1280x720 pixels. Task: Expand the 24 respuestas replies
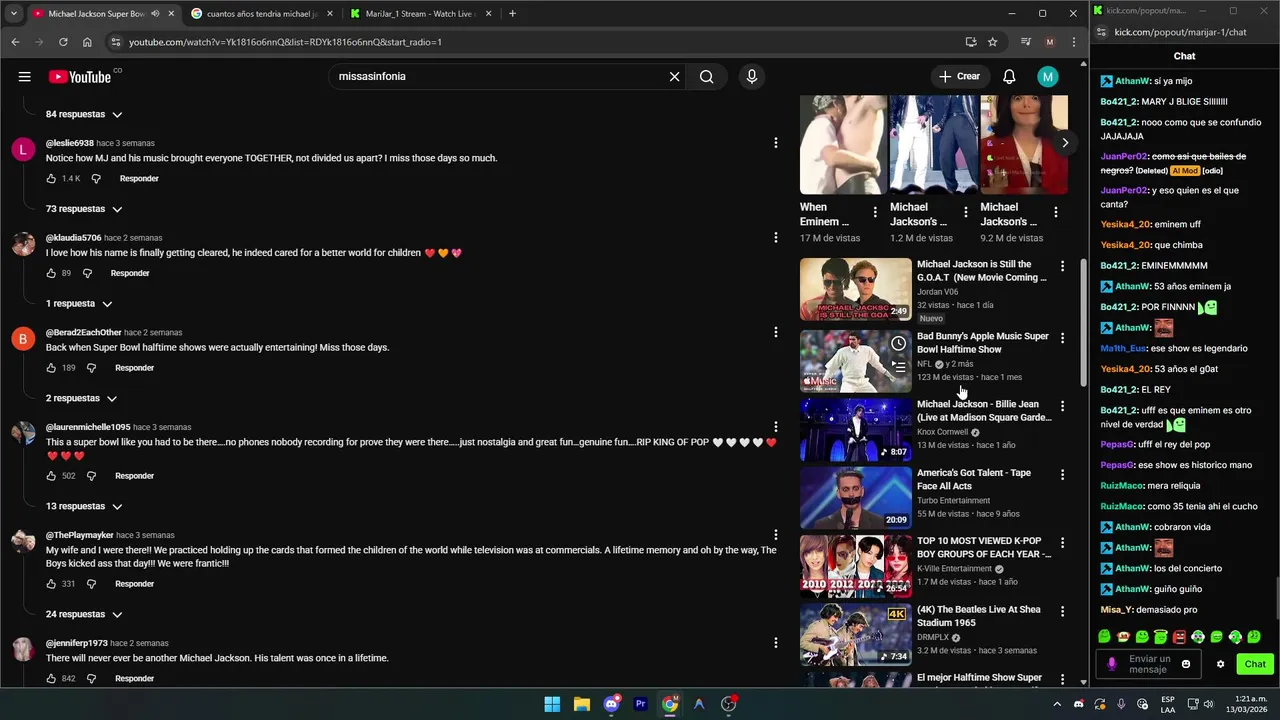pyautogui.click(x=84, y=615)
